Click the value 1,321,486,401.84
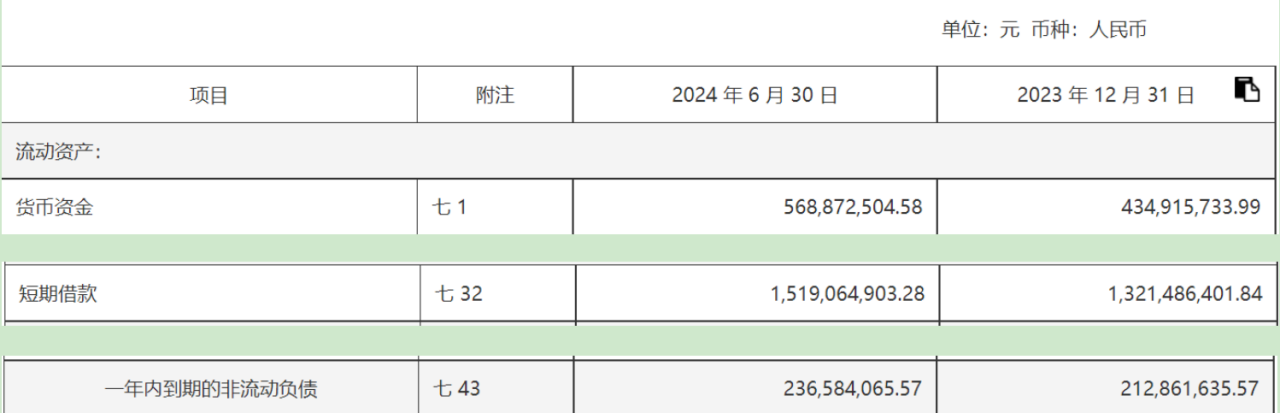 point(1186,294)
